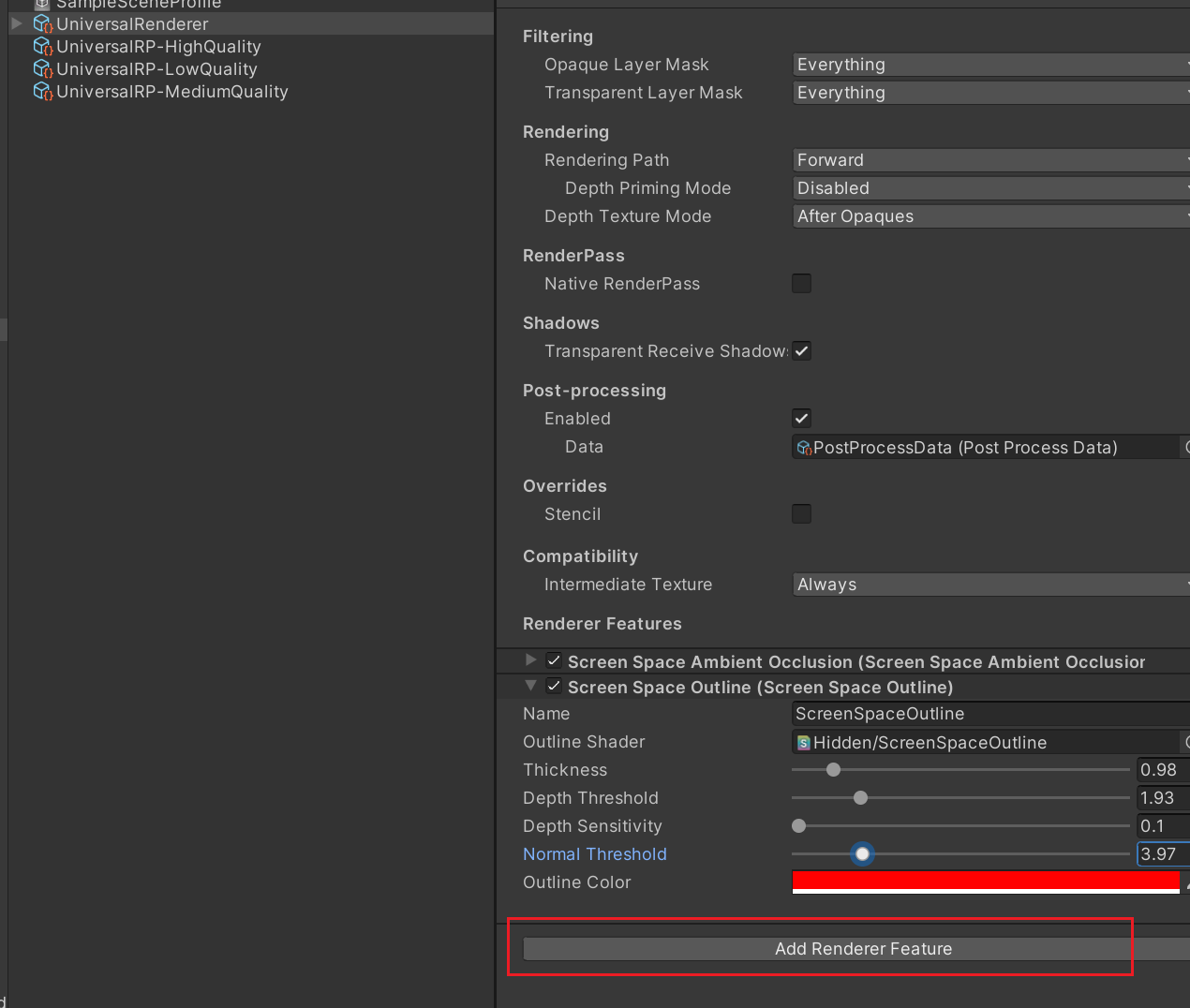
Task: Open the Outline Color swatch
Action: click(x=985, y=882)
